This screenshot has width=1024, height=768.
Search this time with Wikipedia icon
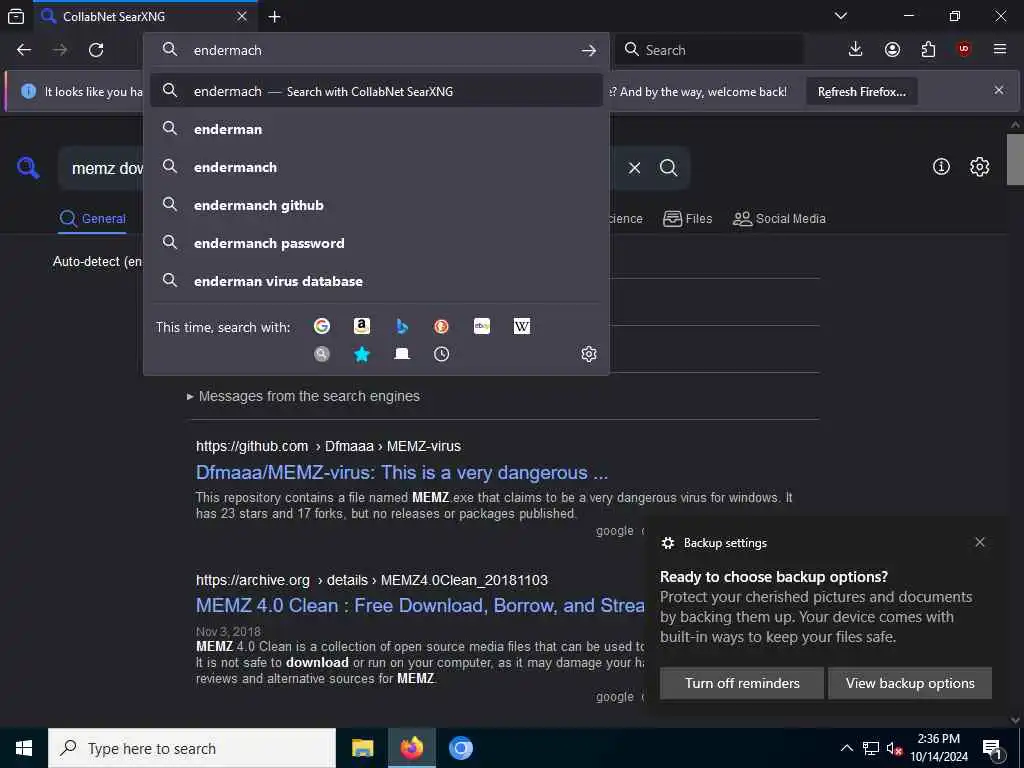click(x=522, y=326)
